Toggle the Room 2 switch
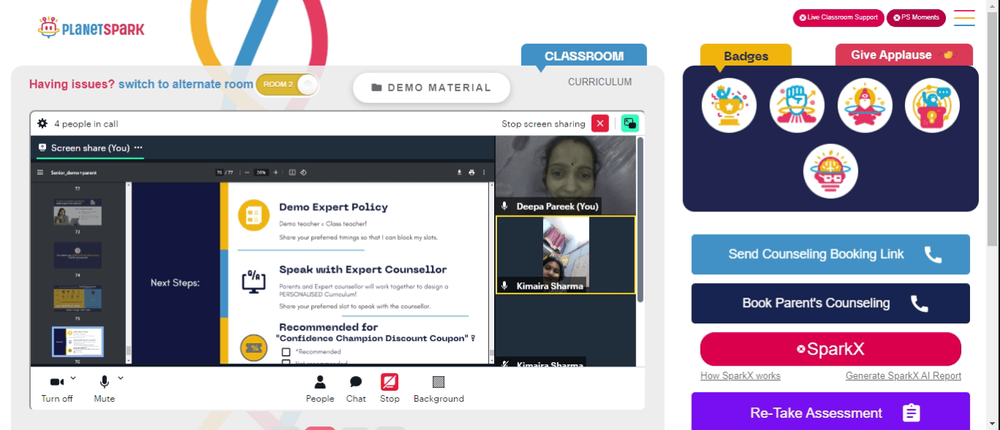 (x=287, y=85)
